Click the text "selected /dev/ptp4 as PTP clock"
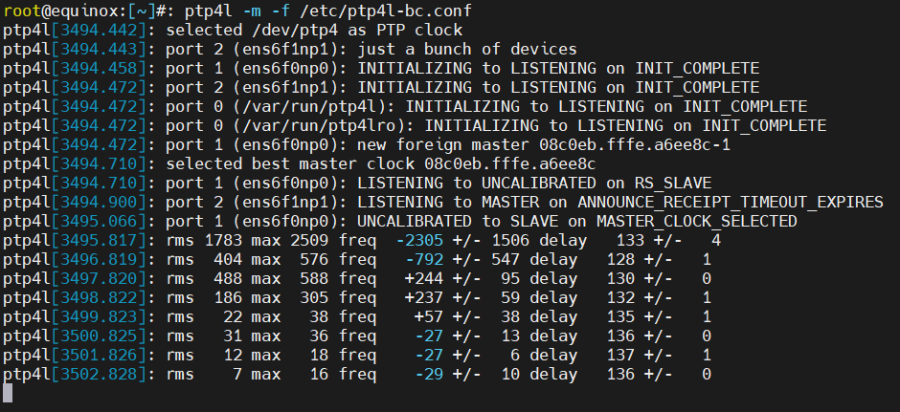The width and height of the screenshot is (900, 412). click(x=315, y=30)
